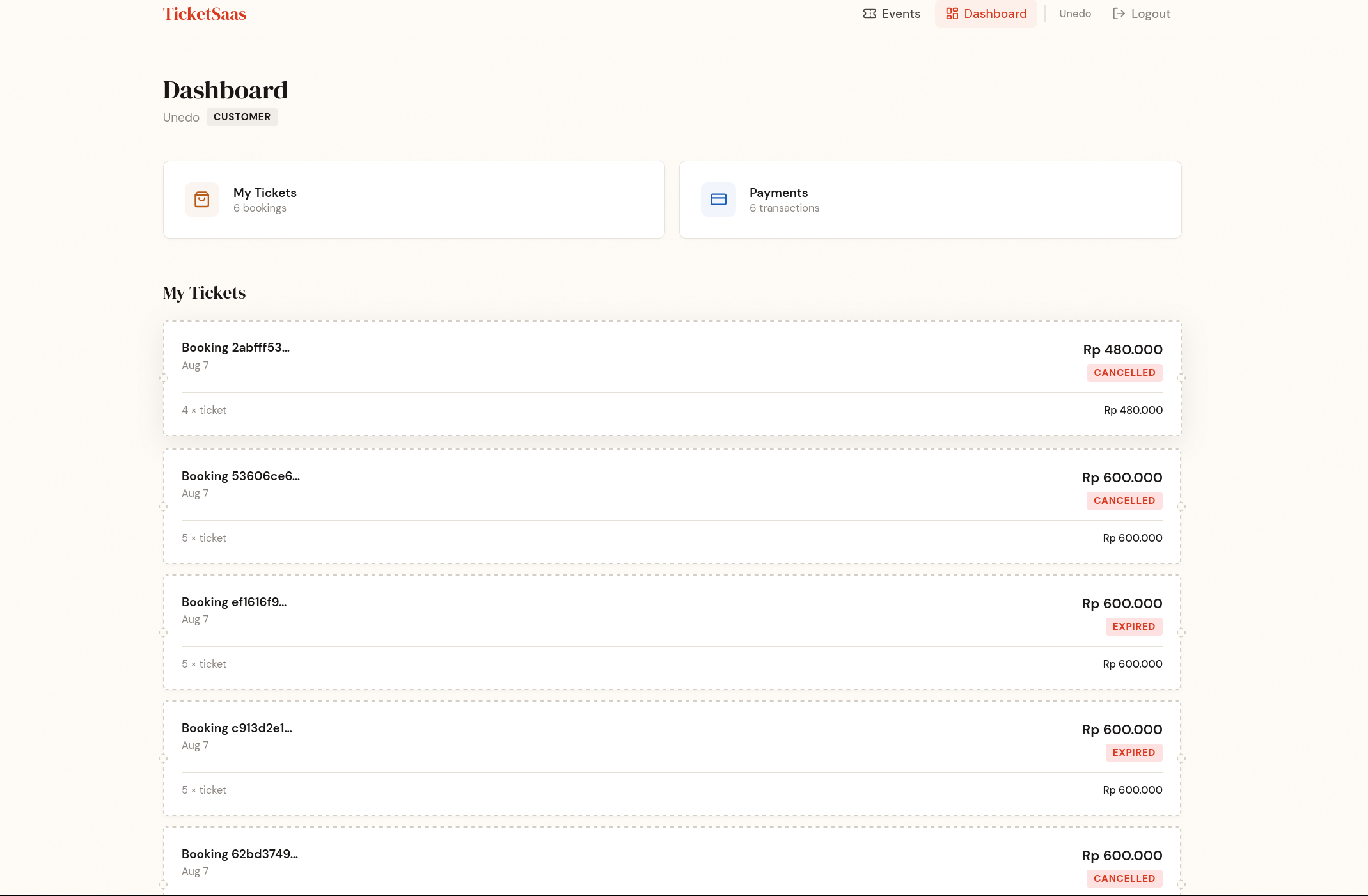Click the My Tickets section heading
The width and height of the screenshot is (1368, 896).
pos(204,293)
